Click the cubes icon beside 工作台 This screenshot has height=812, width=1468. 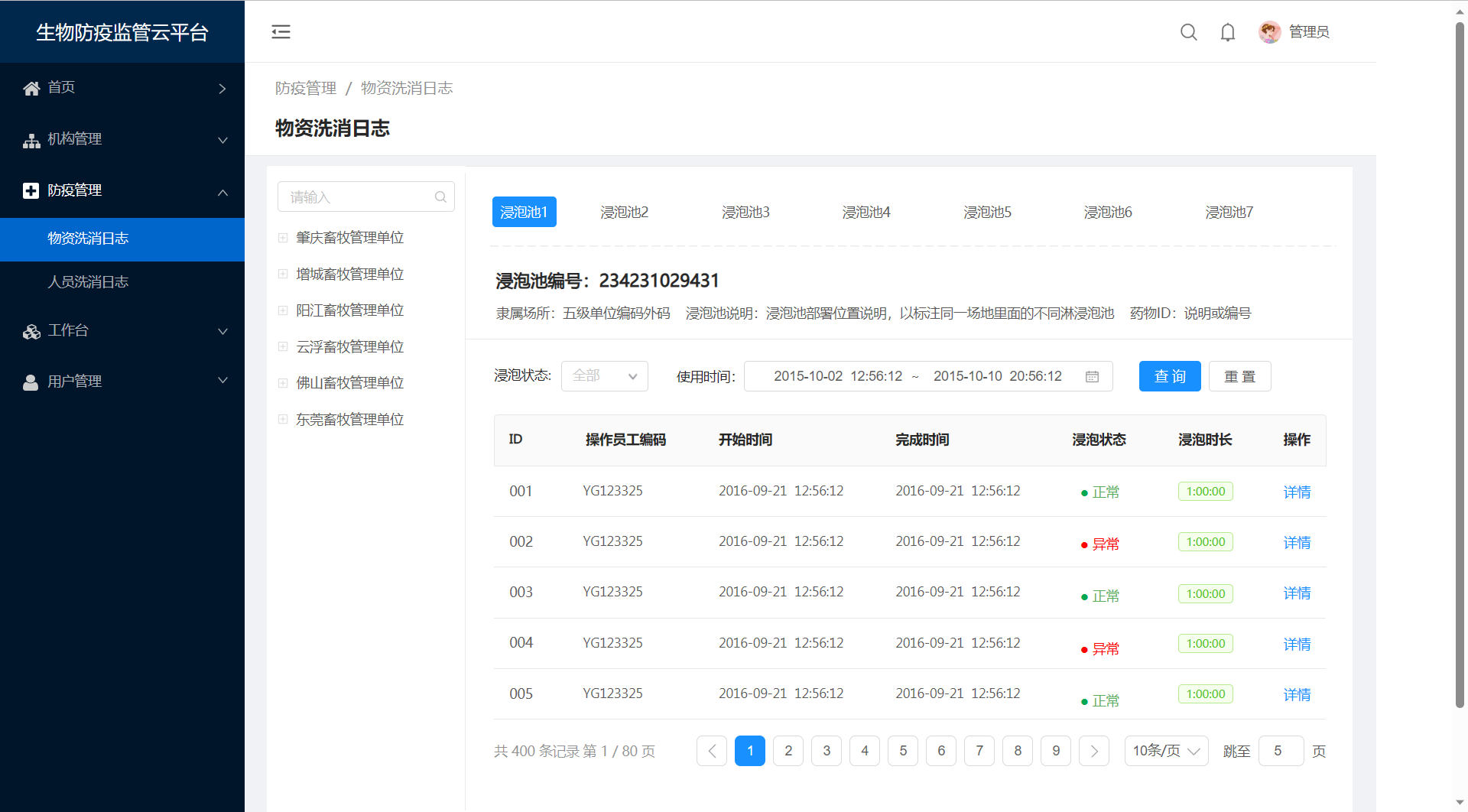click(31, 332)
